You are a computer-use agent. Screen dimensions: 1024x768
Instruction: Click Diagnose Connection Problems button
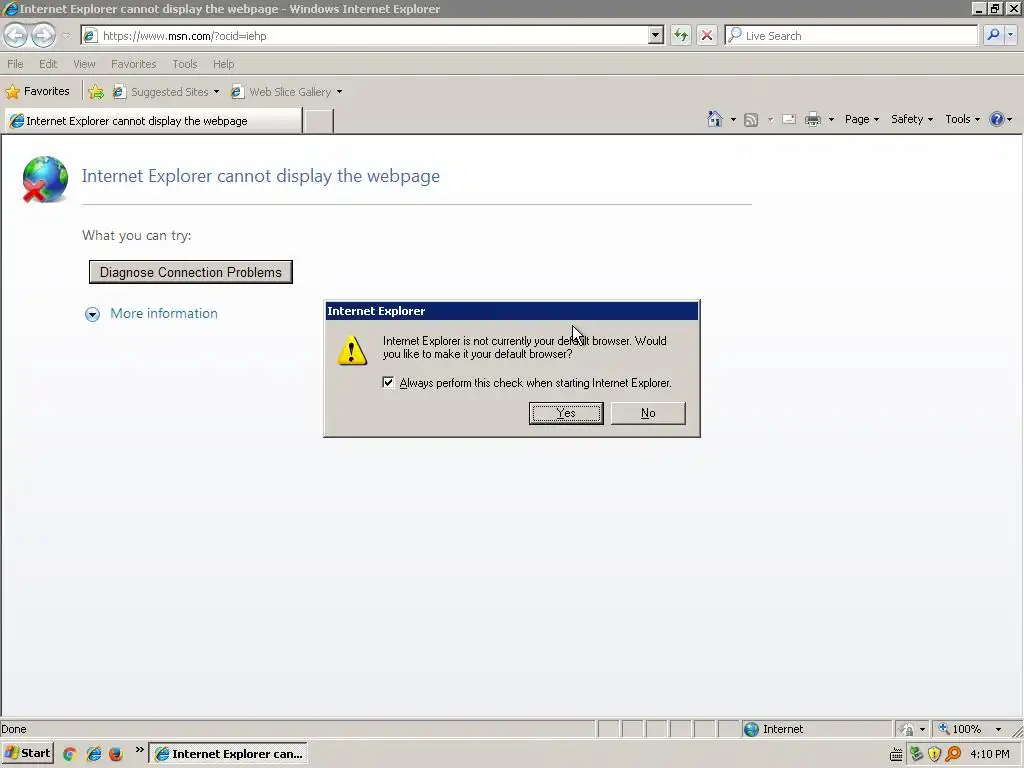pyautogui.click(x=191, y=272)
